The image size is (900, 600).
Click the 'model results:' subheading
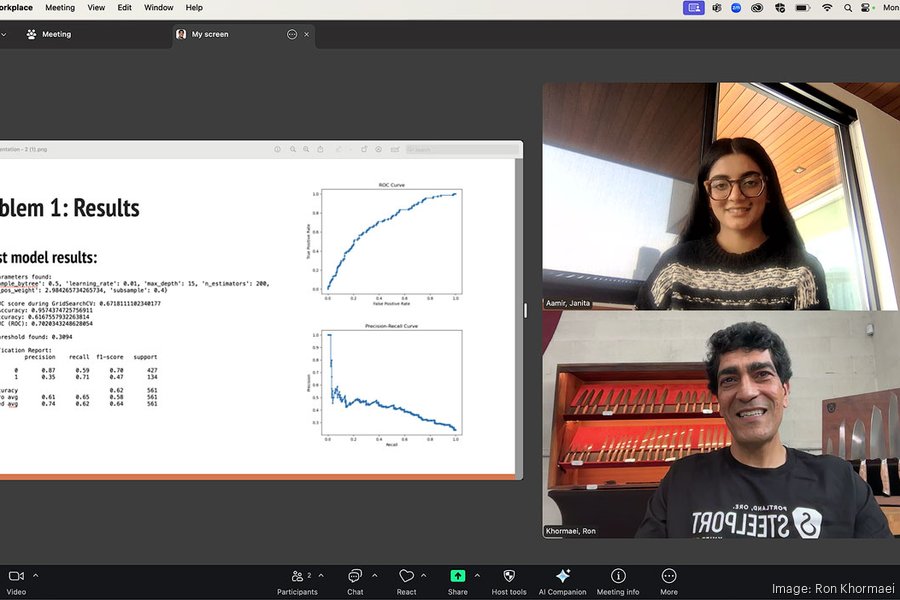coord(53,257)
